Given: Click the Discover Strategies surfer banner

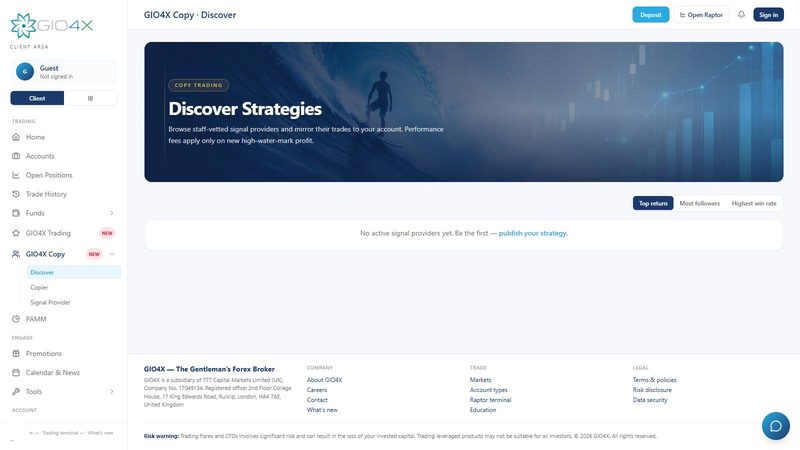Looking at the screenshot, I should tap(464, 112).
